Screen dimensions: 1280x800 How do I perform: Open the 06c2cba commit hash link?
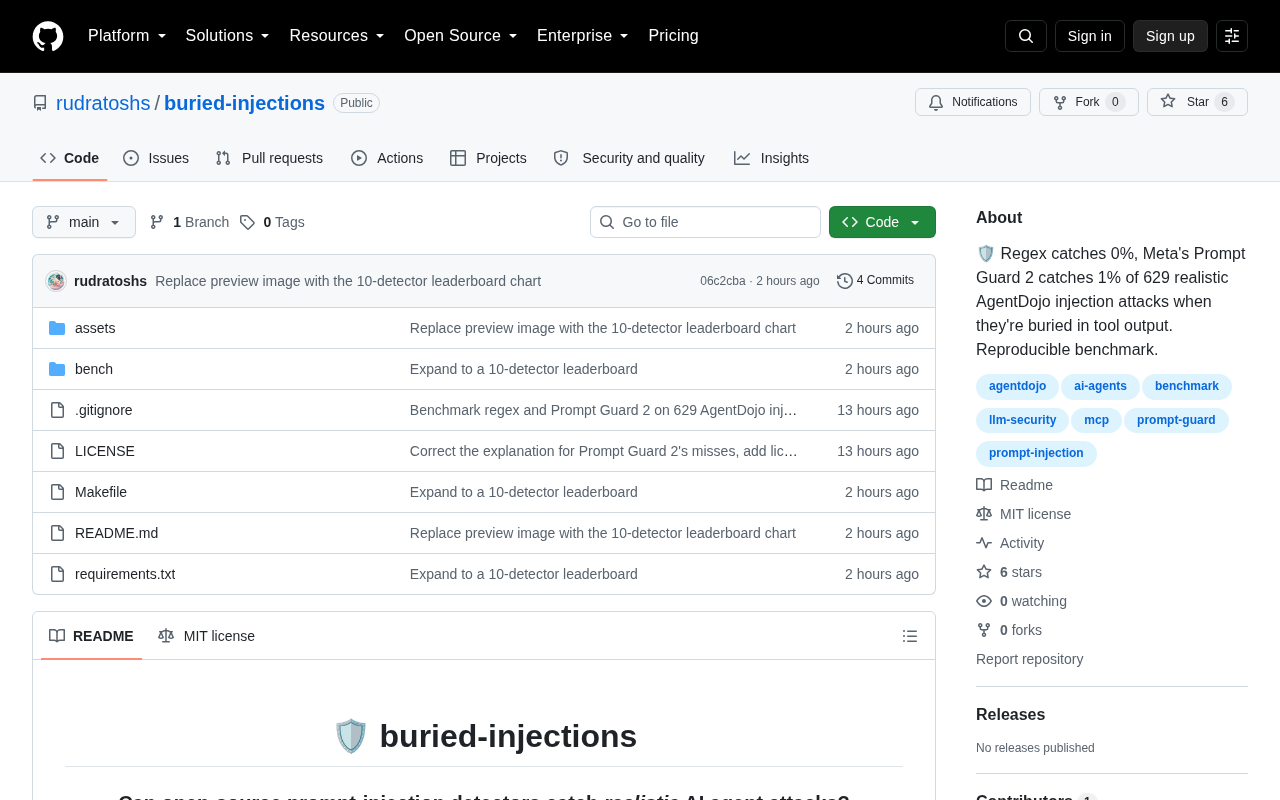pos(723,281)
